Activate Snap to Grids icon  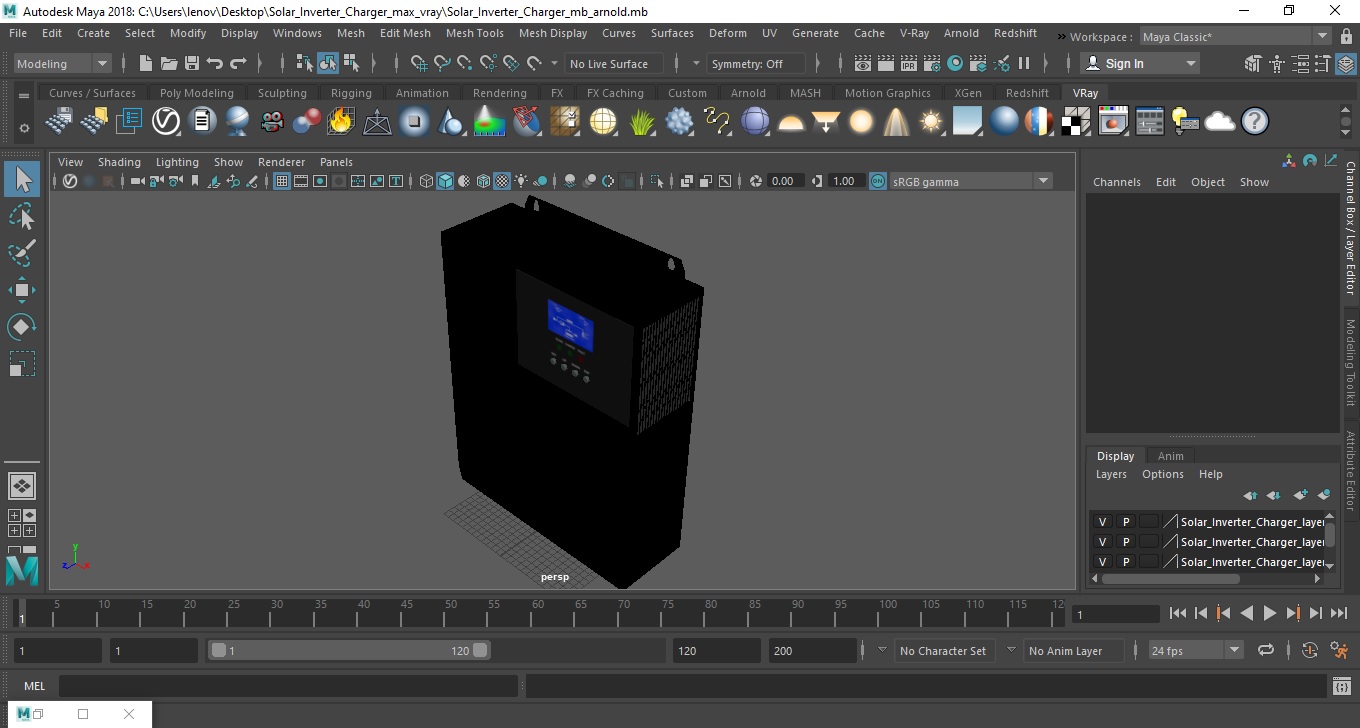coord(420,63)
